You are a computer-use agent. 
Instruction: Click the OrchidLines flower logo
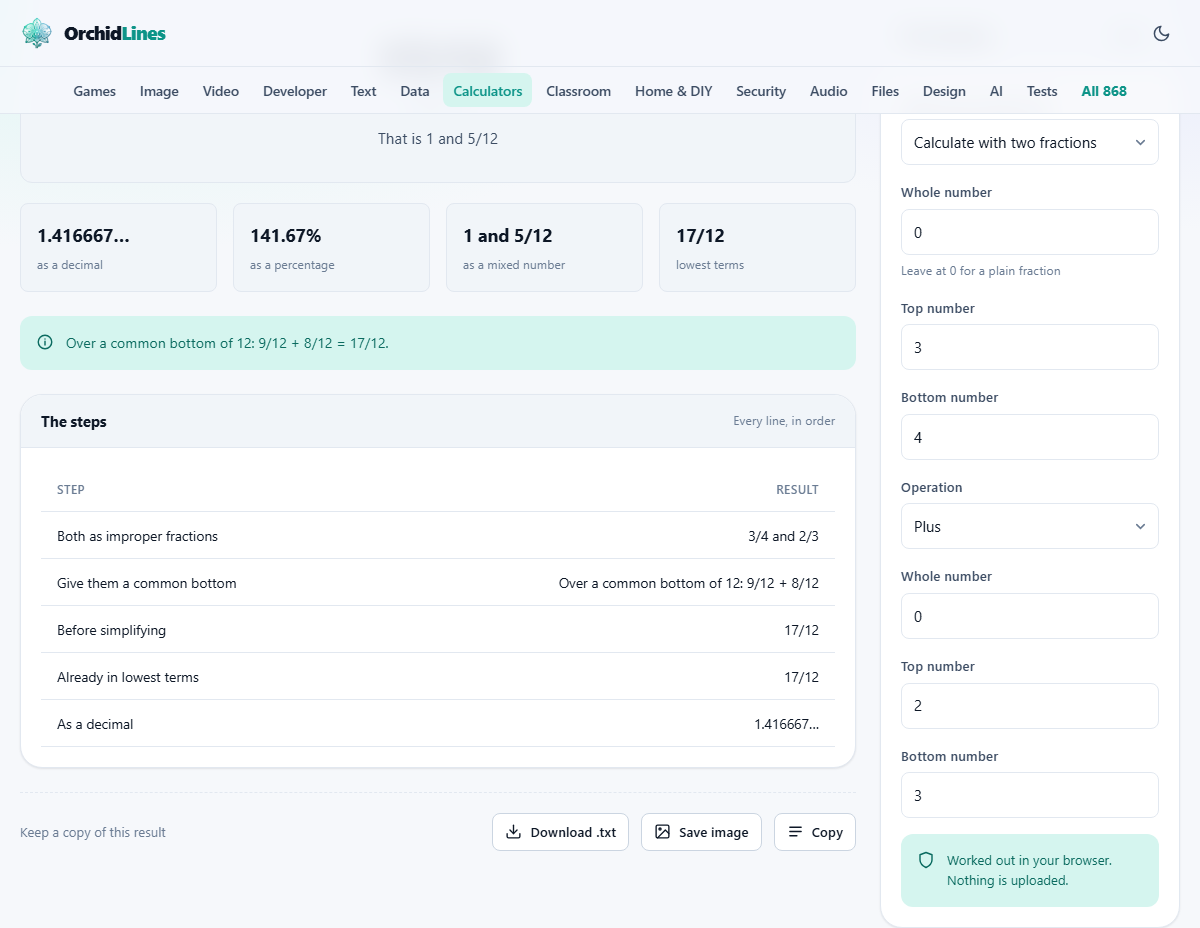tap(37, 33)
